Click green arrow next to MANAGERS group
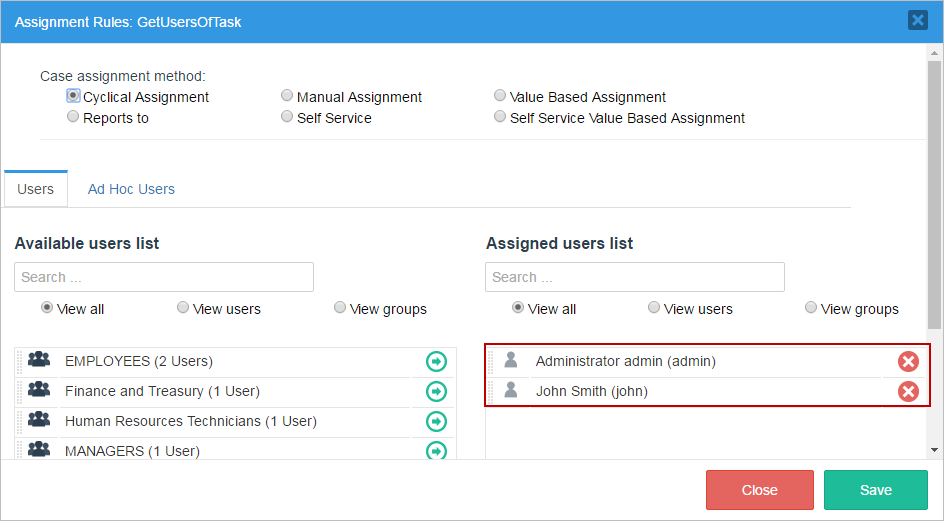Viewport: 944px width, 521px height. [x=436, y=450]
